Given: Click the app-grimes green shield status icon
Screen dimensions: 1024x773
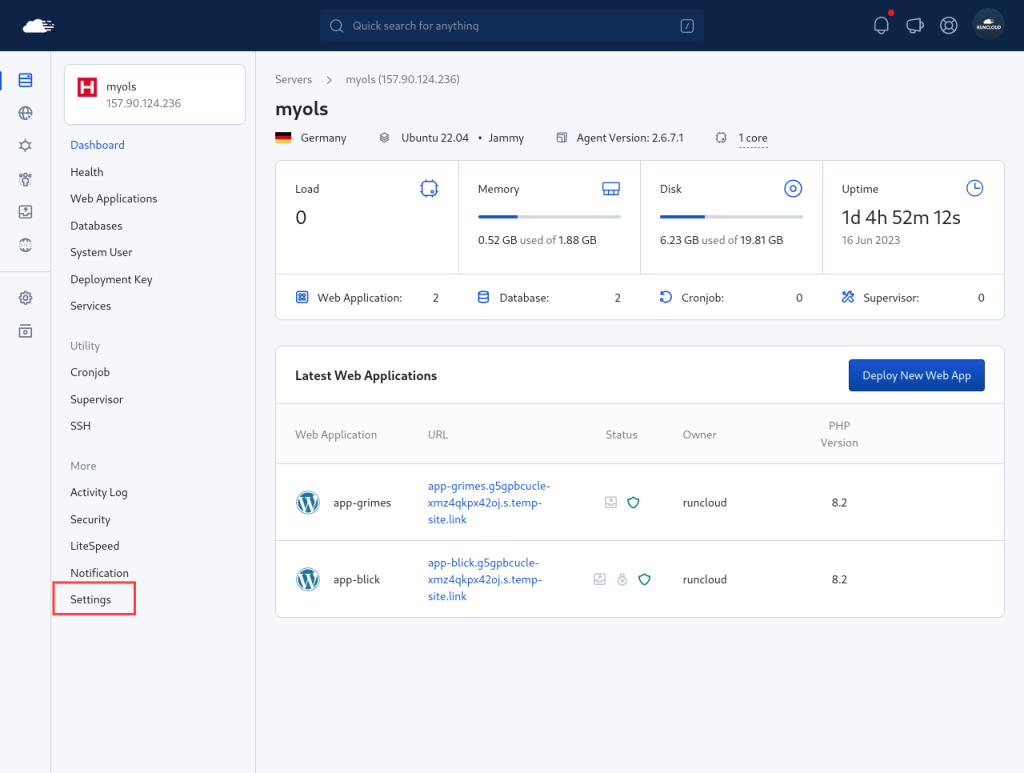Looking at the screenshot, I should (x=633, y=503).
